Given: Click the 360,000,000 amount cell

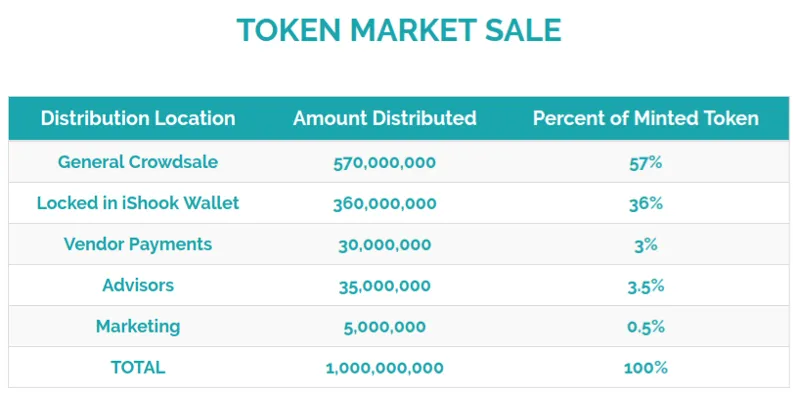Looking at the screenshot, I should tap(385, 204).
